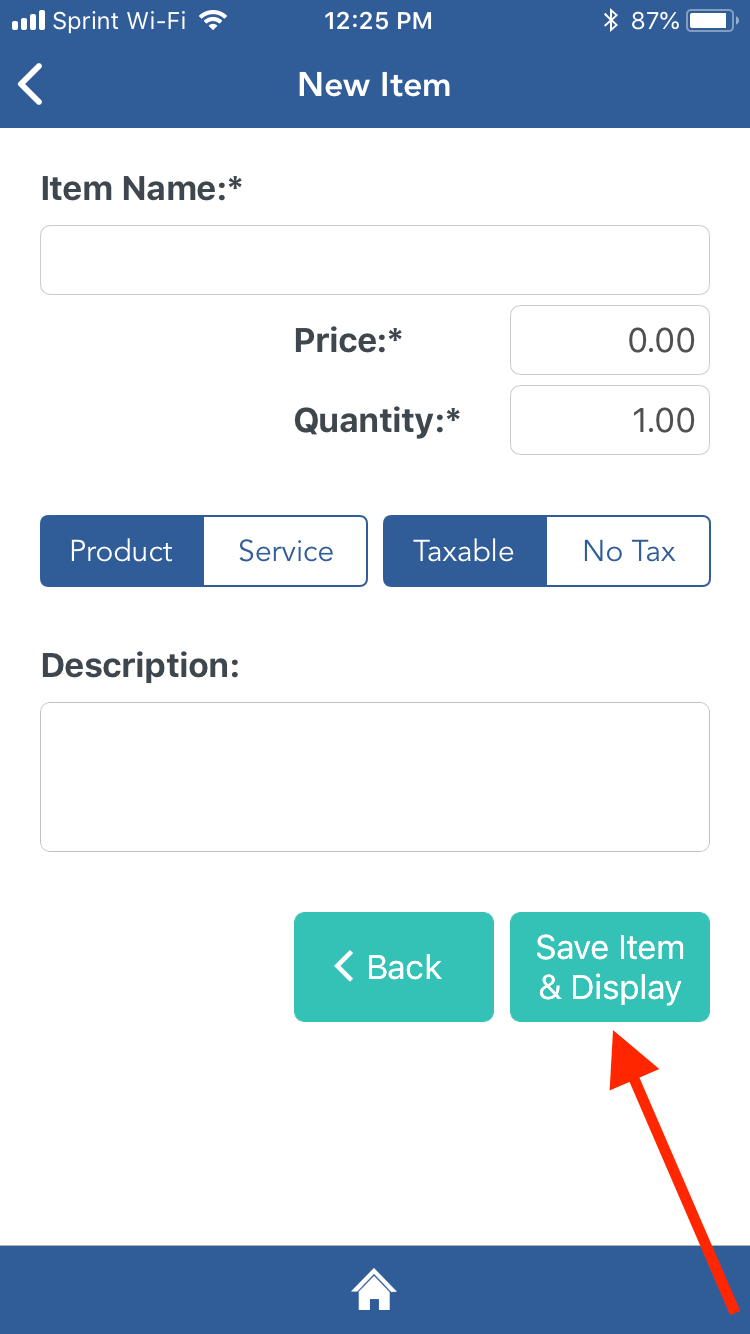Viewport: 750px width, 1334px height.
Task: Choose the No Tax option
Action: pyautogui.click(x=628, y=551)
